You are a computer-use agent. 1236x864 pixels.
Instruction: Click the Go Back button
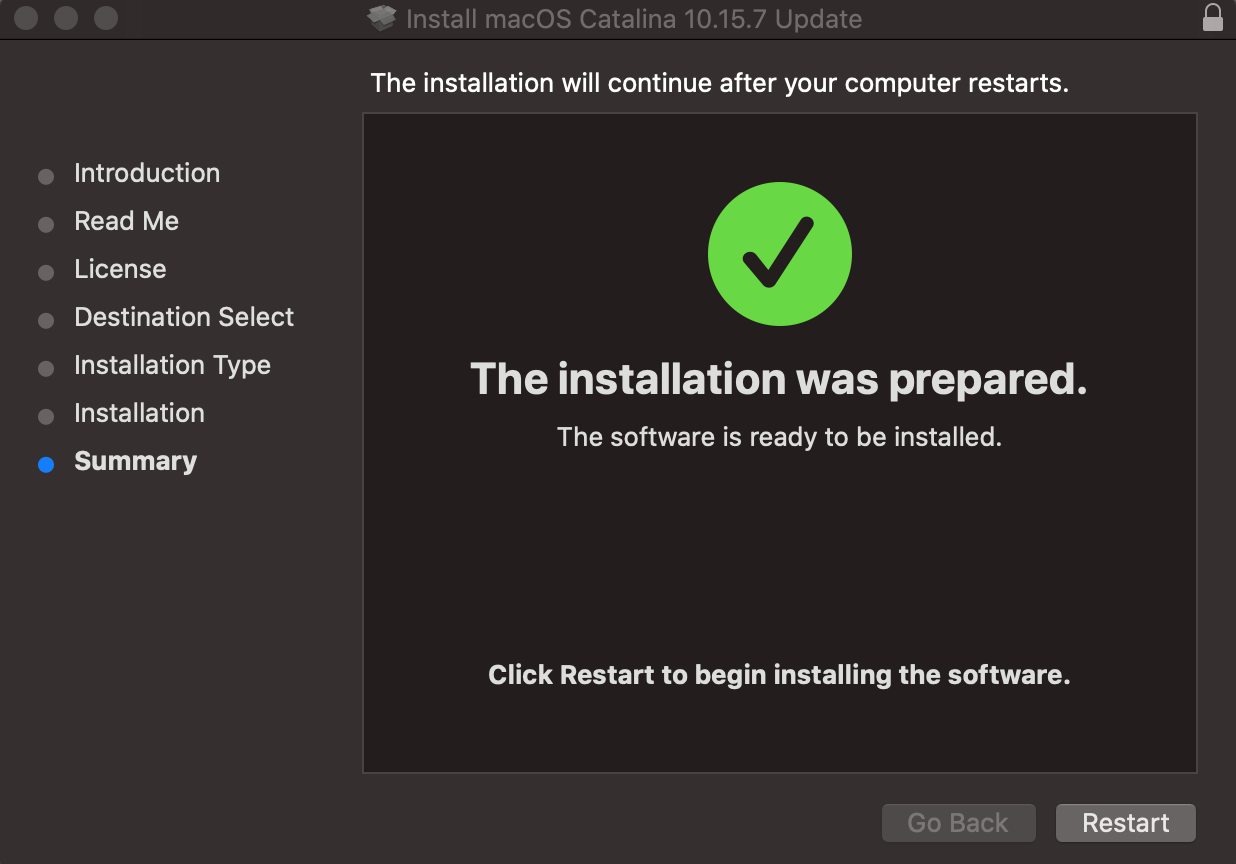tap(957, 823)
